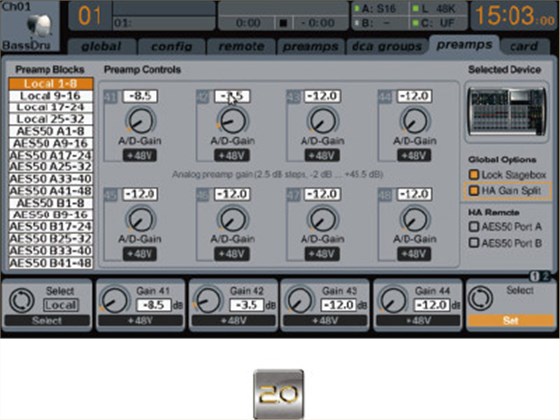Image resolution: width=560 pixels, height=420 pixels.
Task: Click channel 41 A/D-Gain knob
Action: click(x=140, y=121)
